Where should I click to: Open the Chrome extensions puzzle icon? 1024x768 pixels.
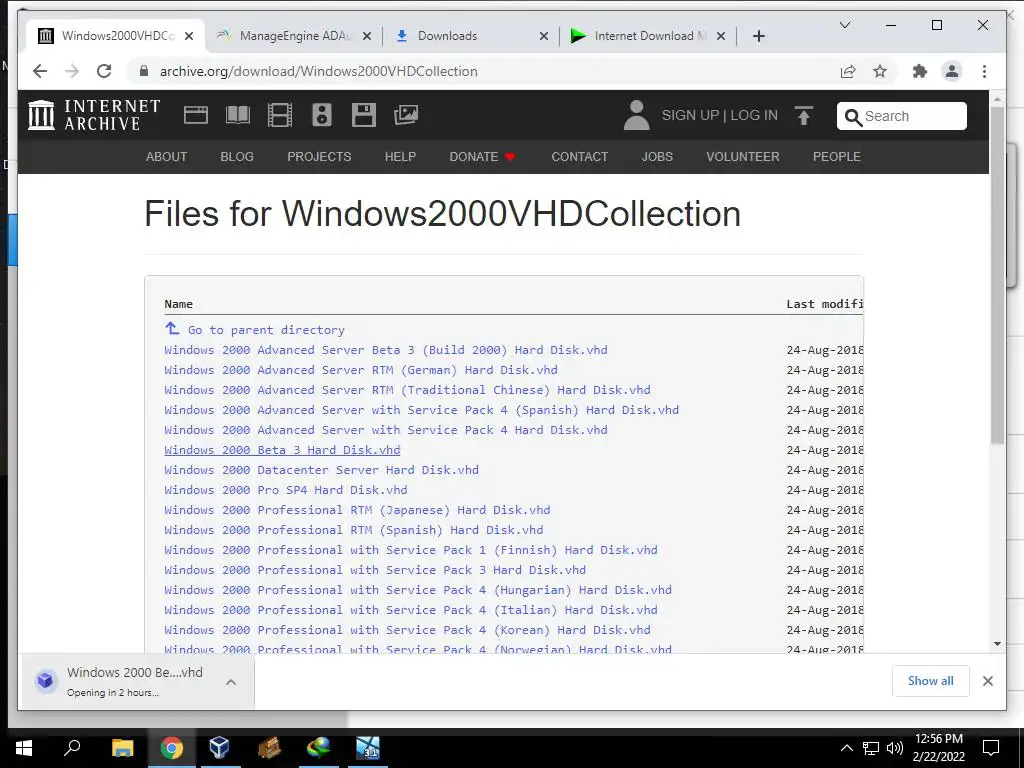(x=920, y=71)
